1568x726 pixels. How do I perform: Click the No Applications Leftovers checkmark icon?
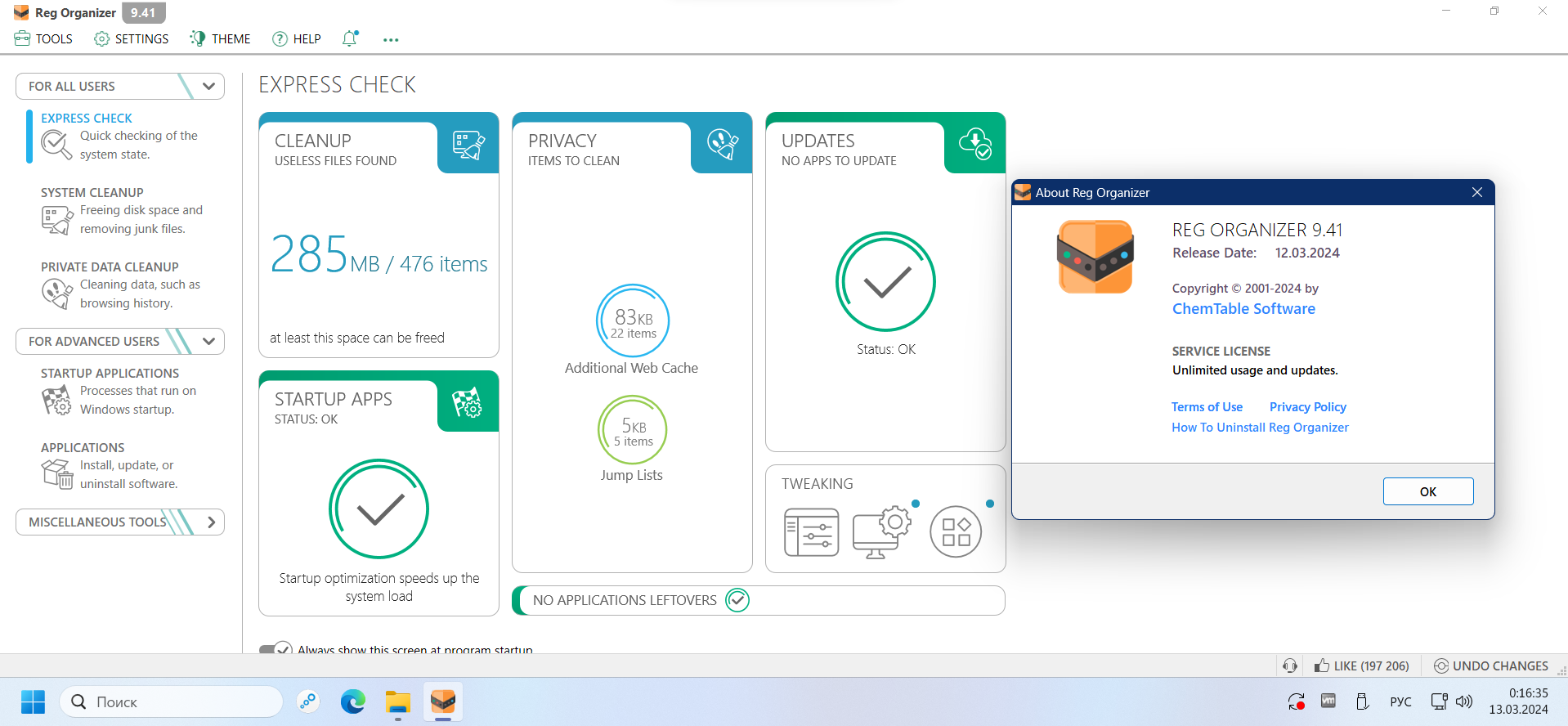pos(737,600)
